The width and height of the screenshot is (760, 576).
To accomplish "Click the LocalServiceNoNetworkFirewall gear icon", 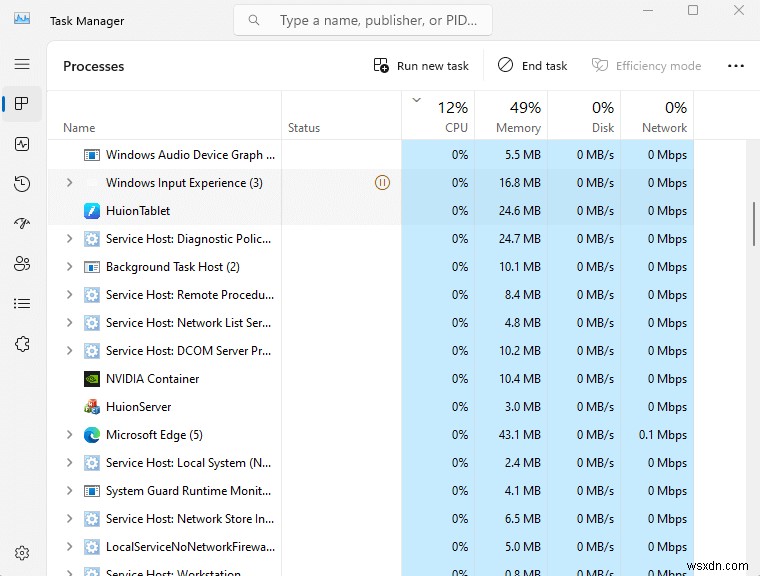I will click(92, 547).
